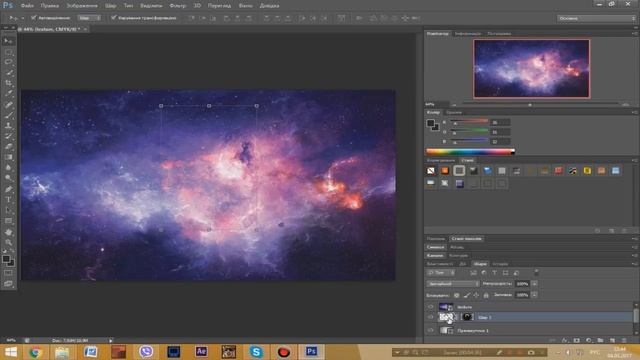640x360 pixels.
Task: Select the Eyedropper tool
Action: pos(9,93)
